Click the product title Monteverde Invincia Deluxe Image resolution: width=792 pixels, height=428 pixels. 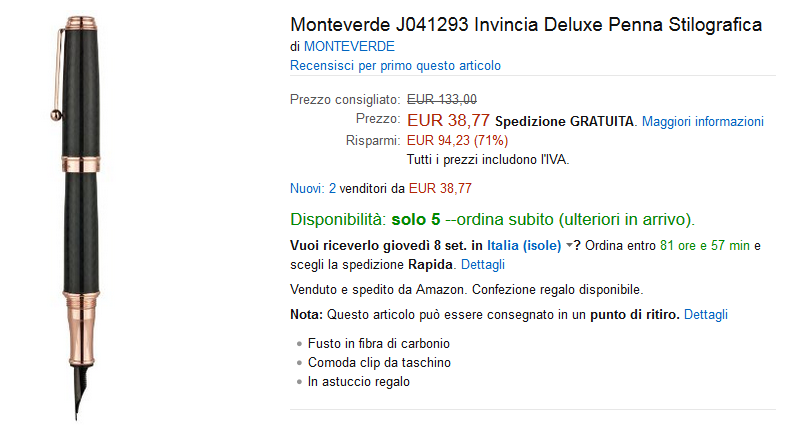click(x=525, y=24)
